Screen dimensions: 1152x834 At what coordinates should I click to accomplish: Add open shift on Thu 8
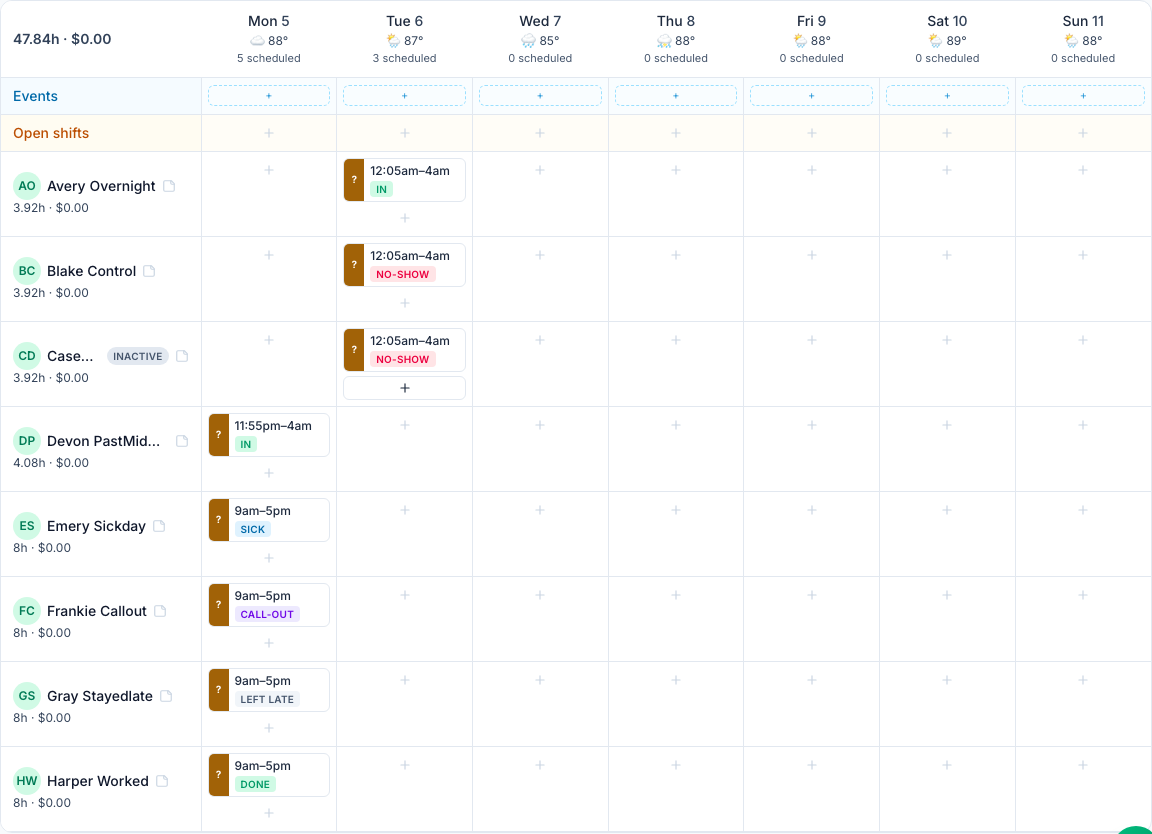(x=676, y=133)
